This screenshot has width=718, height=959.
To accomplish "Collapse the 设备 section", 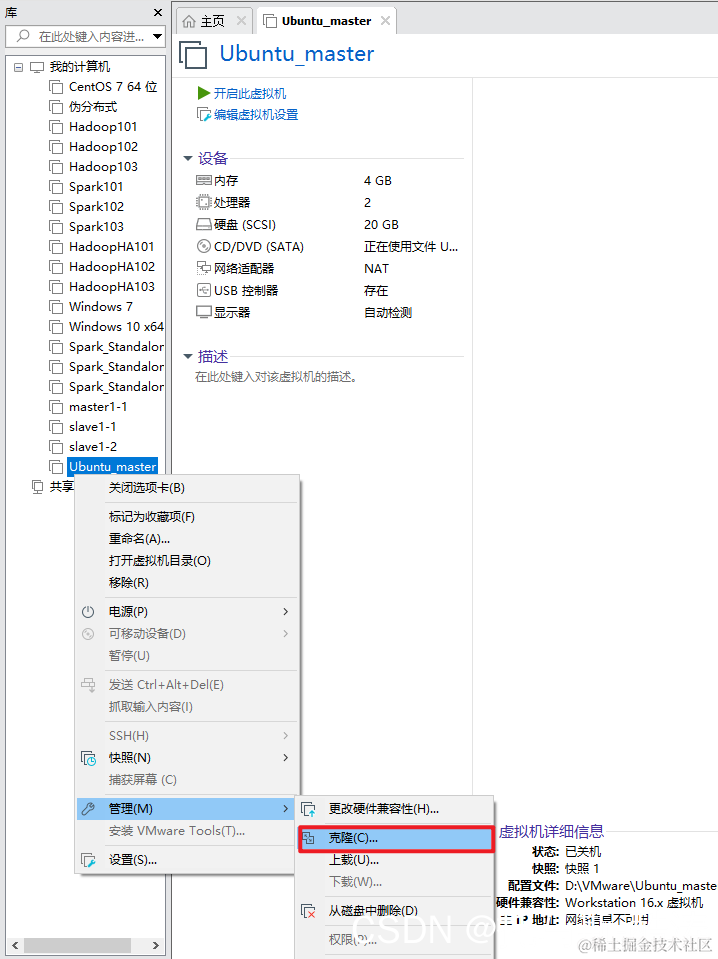I will point(188,158).
